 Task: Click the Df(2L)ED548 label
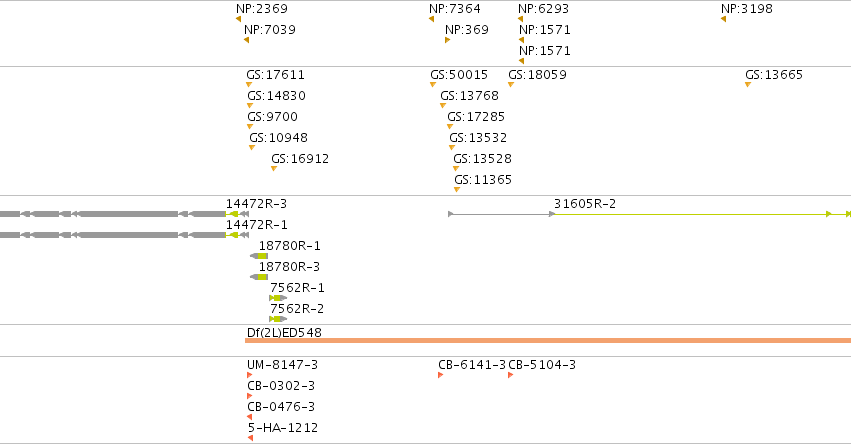pos(284,333)
